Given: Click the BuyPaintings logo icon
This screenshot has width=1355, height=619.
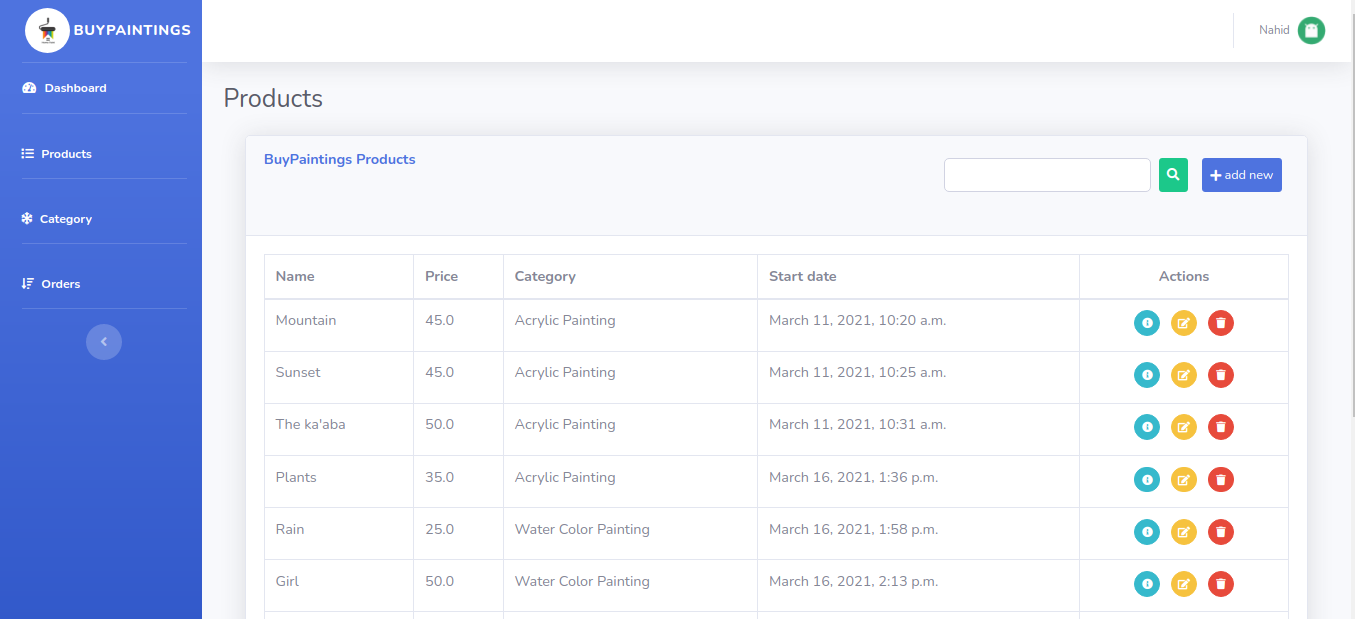Looking at the screenshot, I should tap(47, 30).
